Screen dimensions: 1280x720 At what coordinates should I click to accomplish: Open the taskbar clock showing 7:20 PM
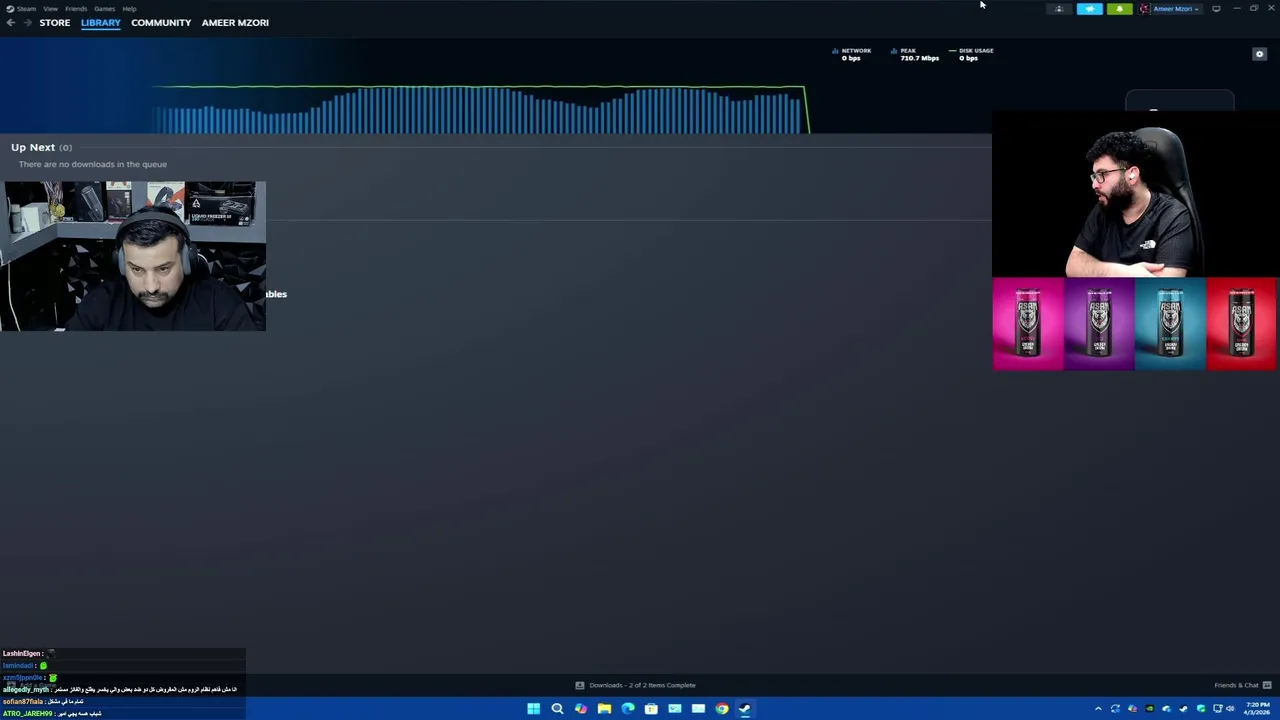pos(1257,709)
